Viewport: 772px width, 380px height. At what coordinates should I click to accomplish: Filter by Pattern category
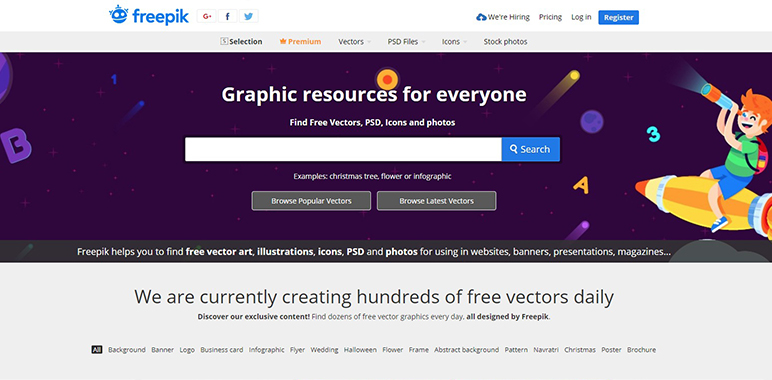516,350
